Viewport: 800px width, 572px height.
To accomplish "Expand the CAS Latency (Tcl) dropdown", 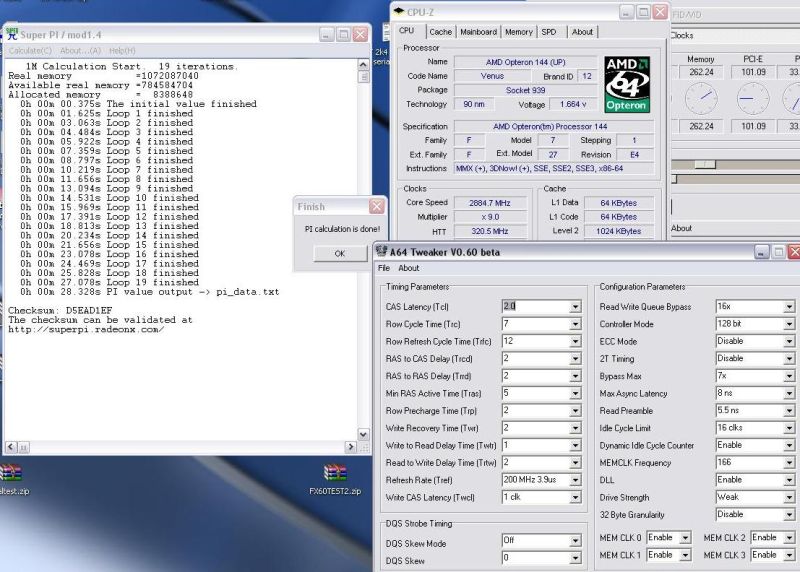I will pos(575,307).
